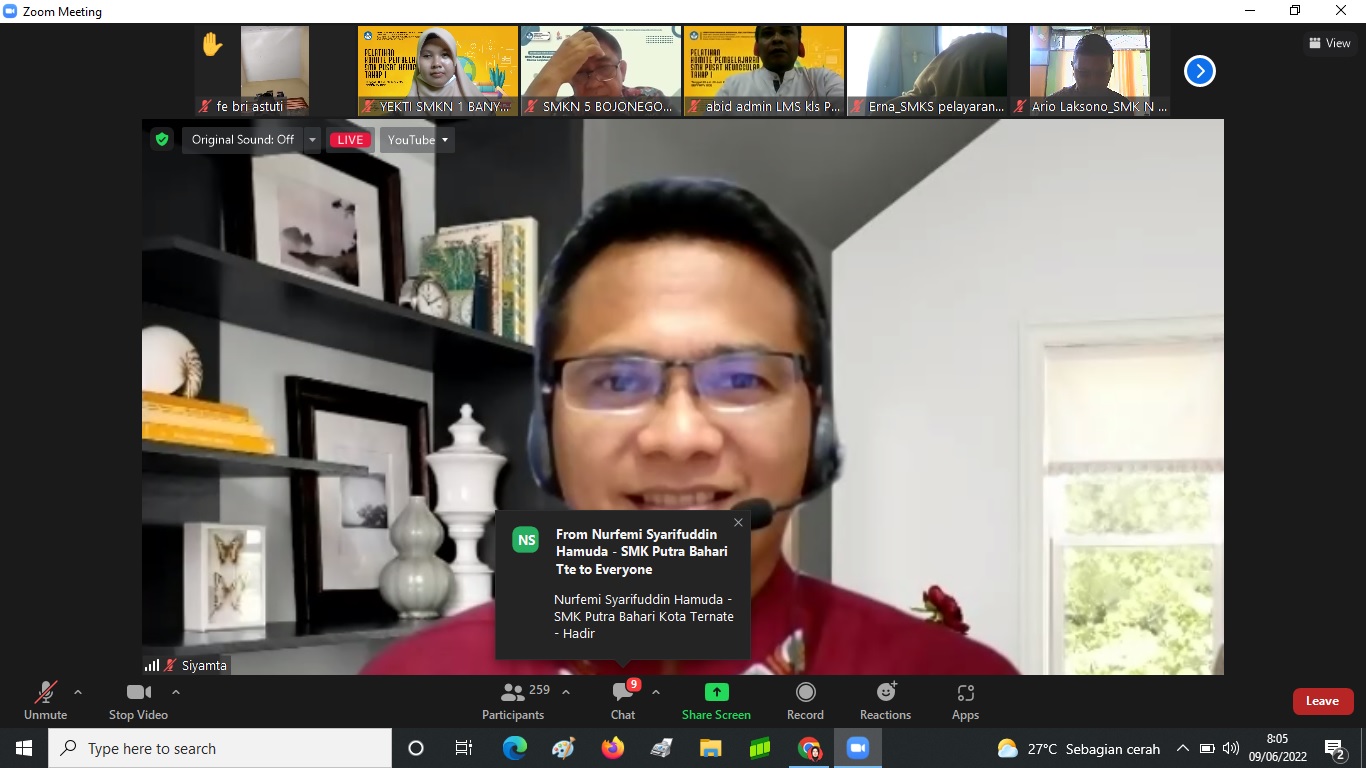Start Share Screen
The image size is (1366, 768).
[716, 700]
